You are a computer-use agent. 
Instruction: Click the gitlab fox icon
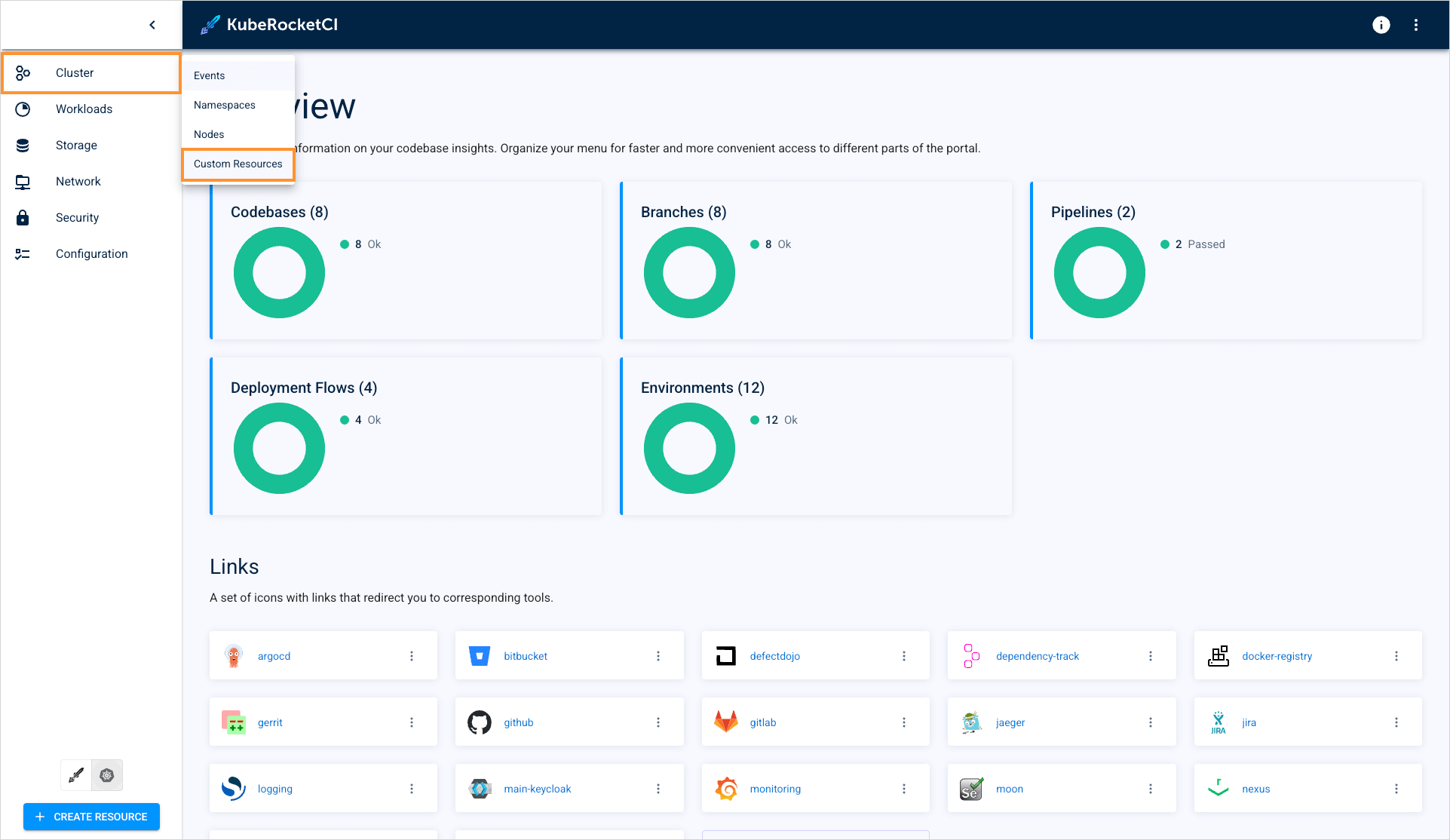pos(725,722)
